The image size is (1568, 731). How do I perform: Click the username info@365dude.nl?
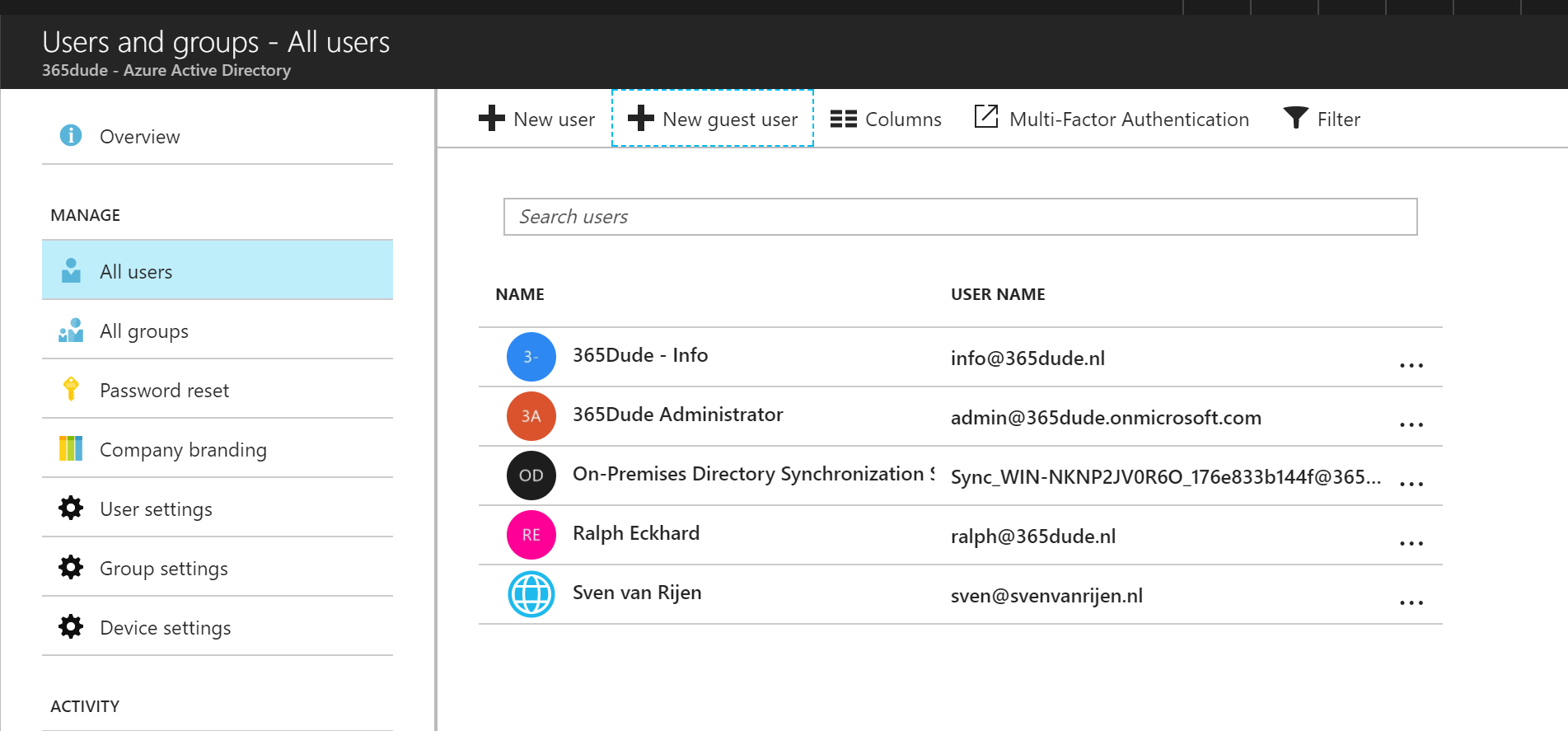1027,358
